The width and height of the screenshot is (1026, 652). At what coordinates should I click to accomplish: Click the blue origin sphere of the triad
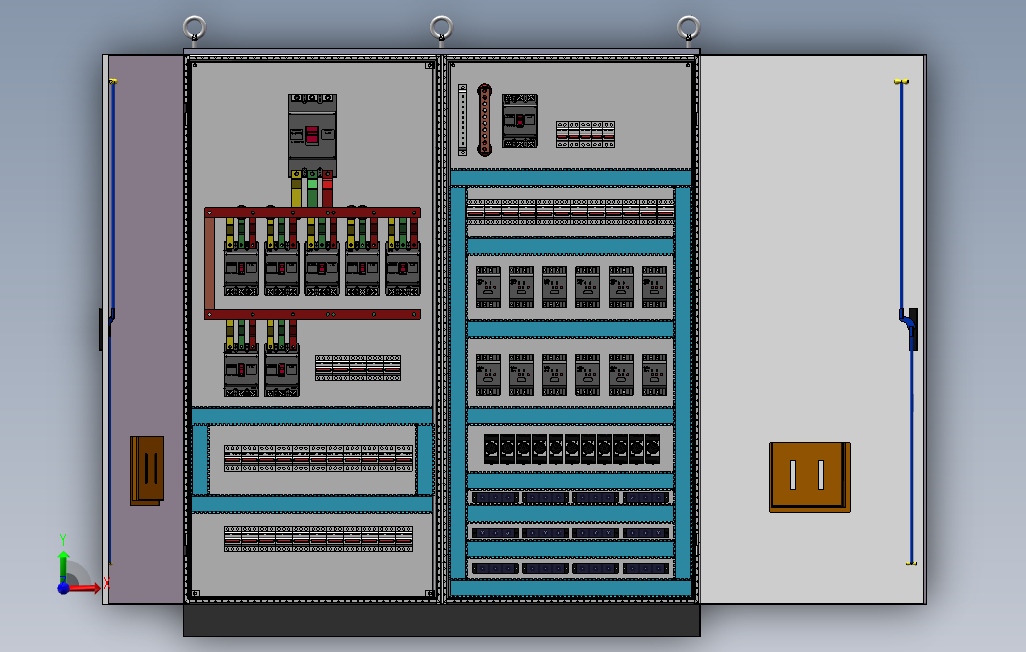point(63,588)
